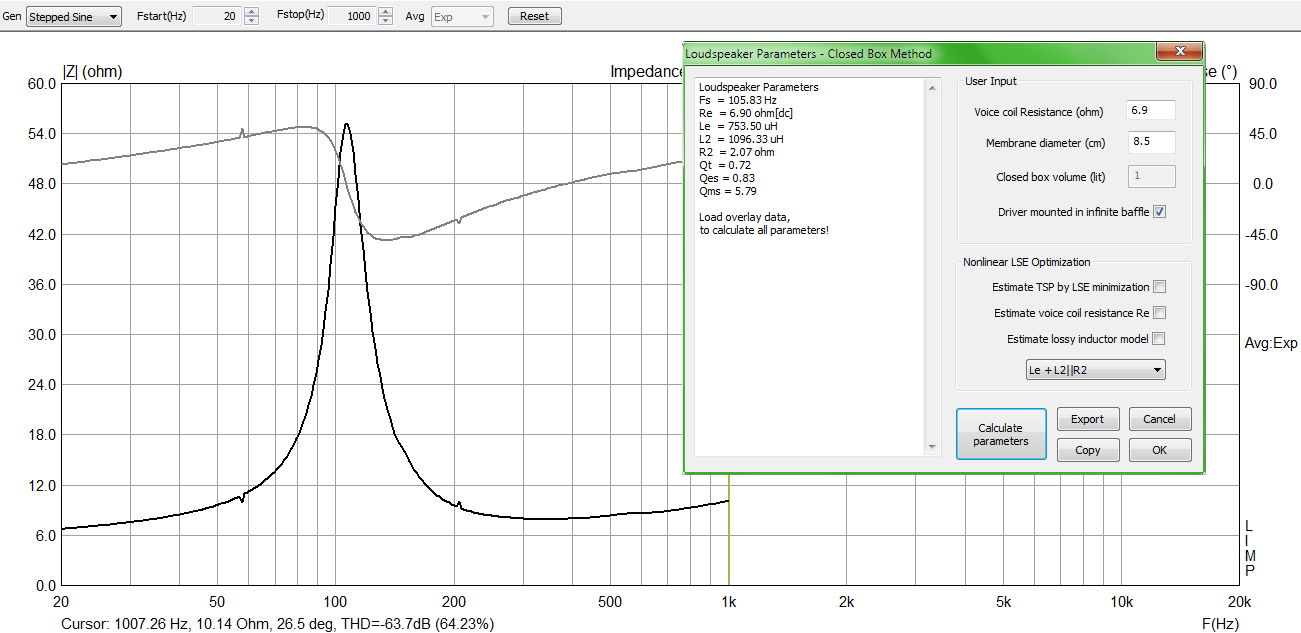Click the Calculate parameters button

(1001, 434)
